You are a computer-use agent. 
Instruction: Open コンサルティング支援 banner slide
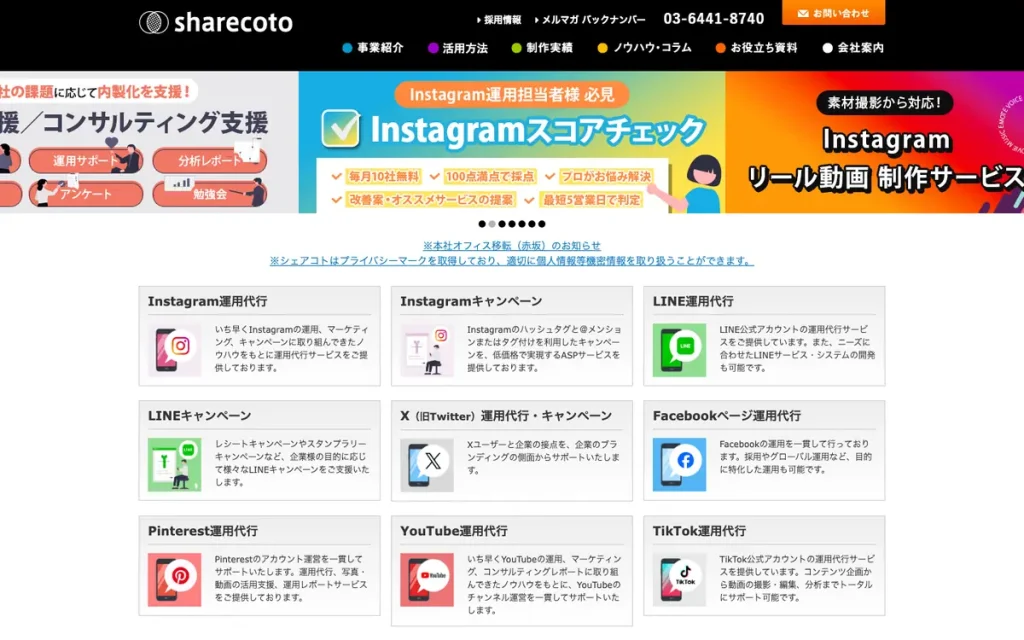coord(149,142)
